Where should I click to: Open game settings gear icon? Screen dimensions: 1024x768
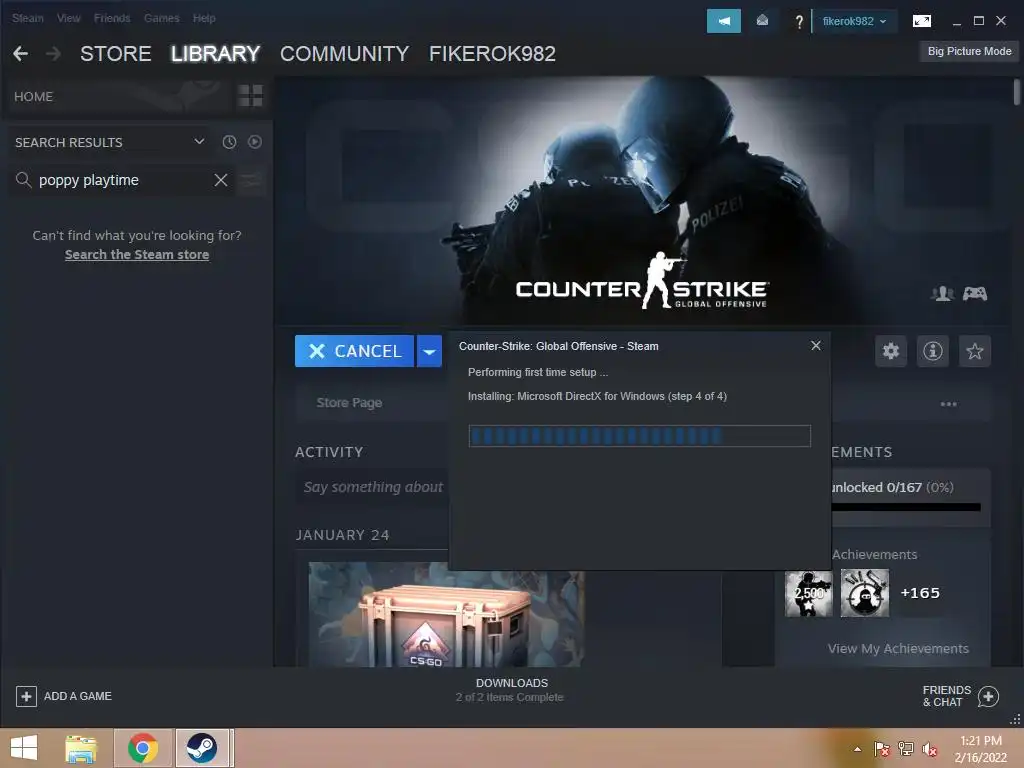891,351
